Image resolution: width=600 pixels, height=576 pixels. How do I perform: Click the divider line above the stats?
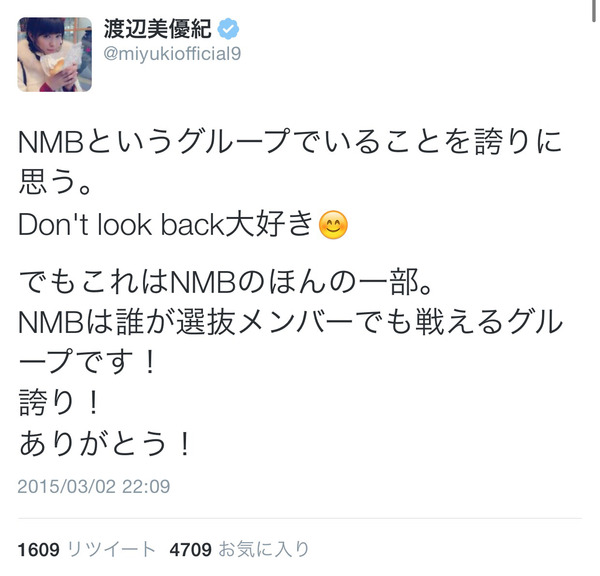pos(300,519)
